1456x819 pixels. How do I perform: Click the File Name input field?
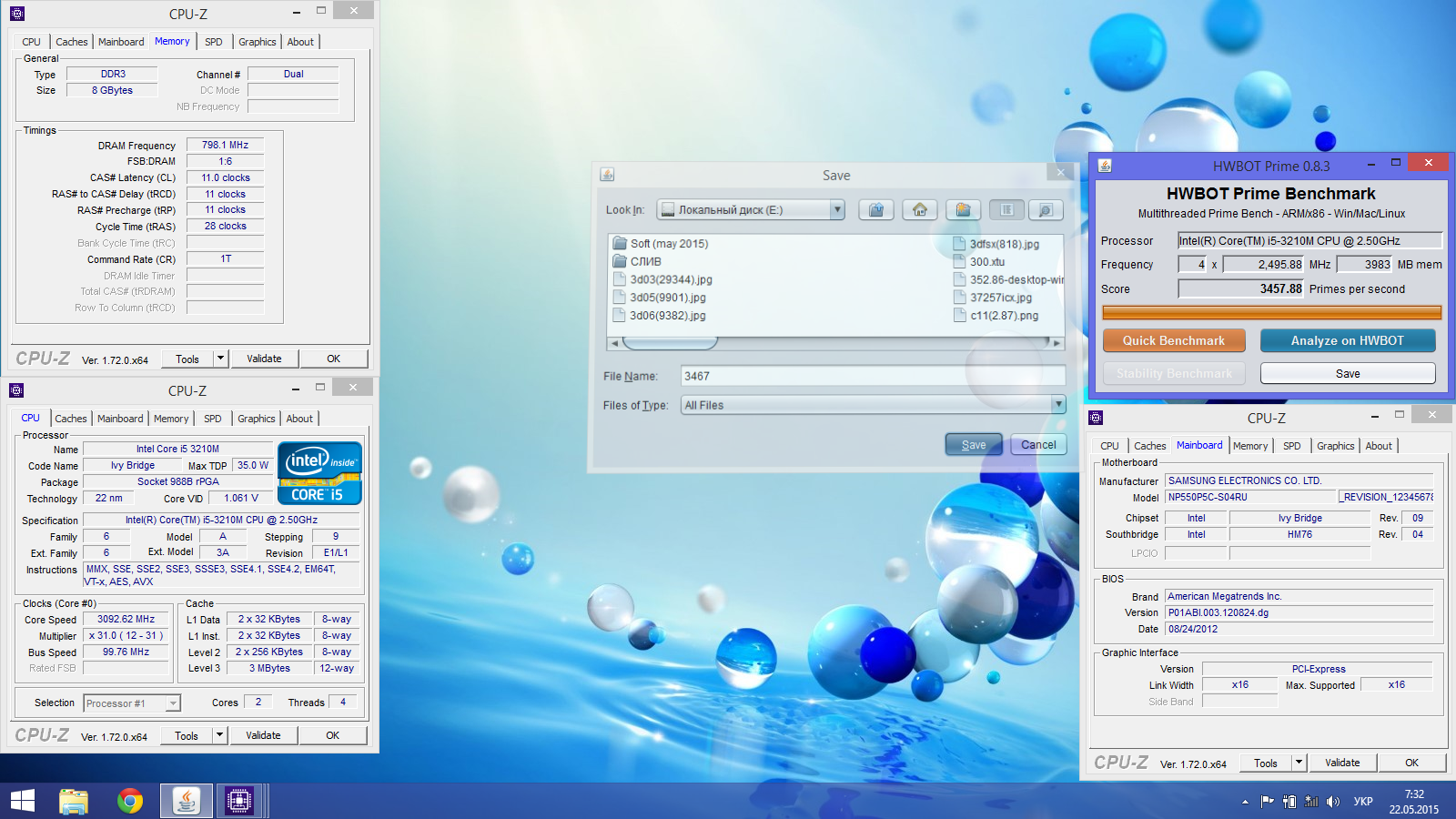pyautogui.click(x=873, y=376)
